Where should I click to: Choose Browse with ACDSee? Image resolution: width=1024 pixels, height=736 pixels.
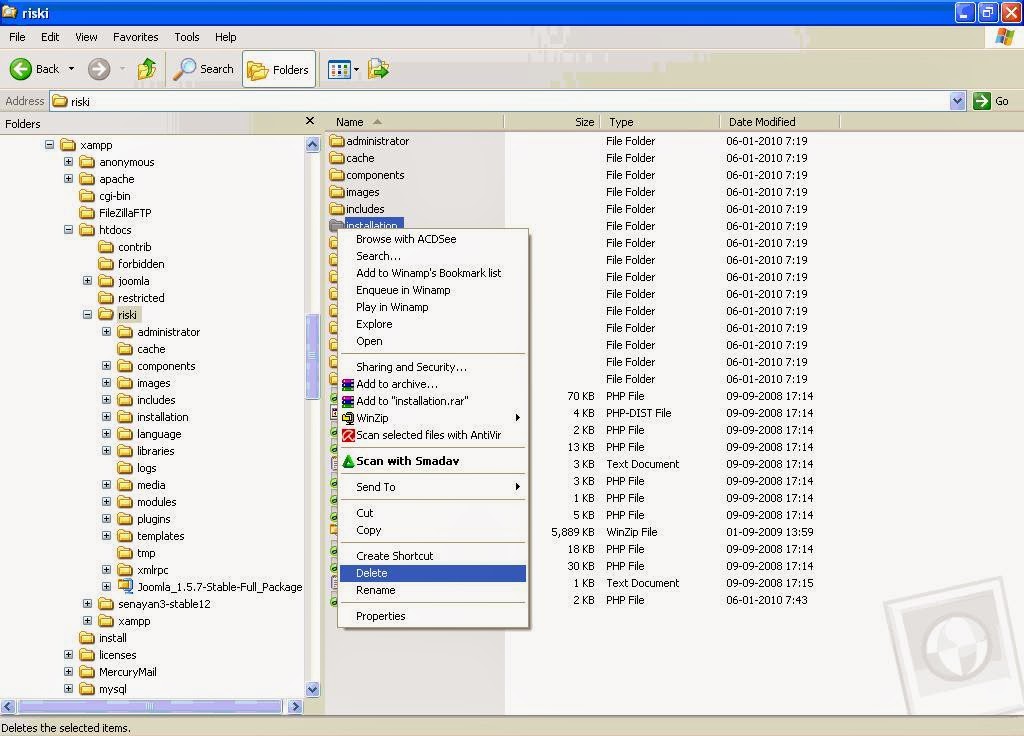tap(433, 239)
